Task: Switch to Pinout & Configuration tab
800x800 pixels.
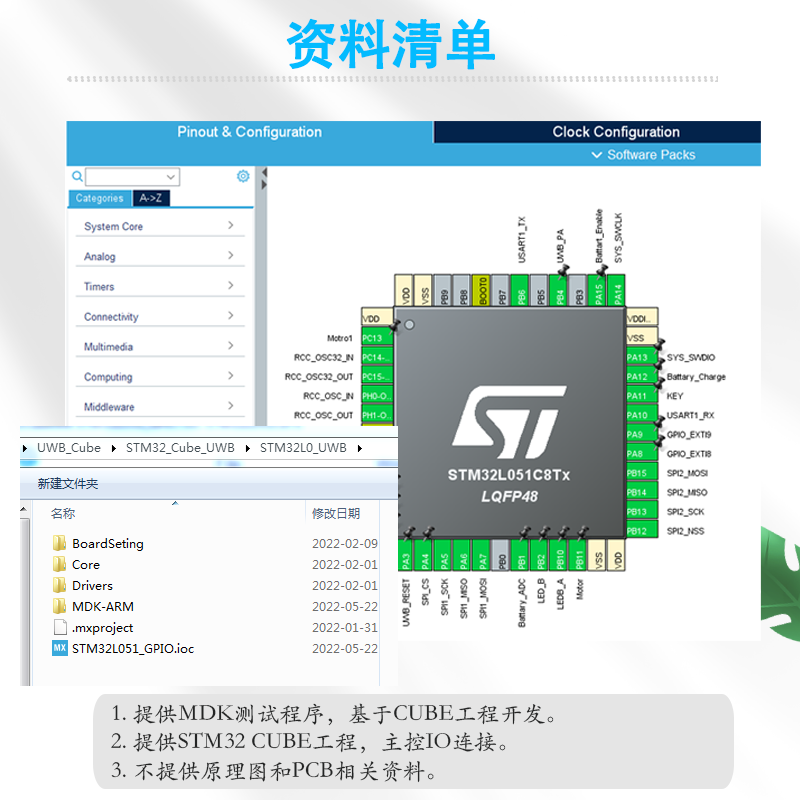Action: (249, 132)
